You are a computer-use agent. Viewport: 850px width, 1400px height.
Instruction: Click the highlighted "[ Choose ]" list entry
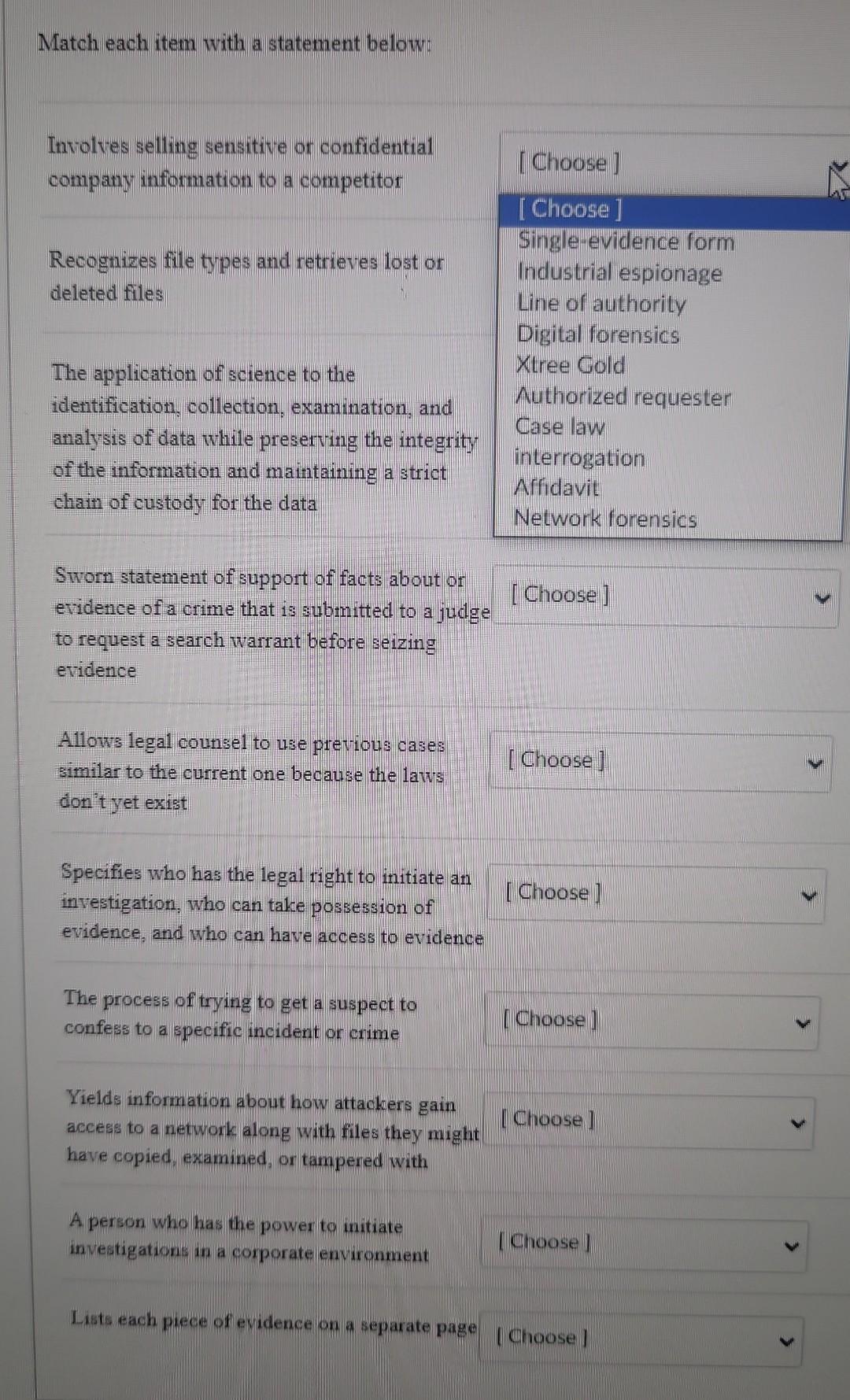click(571, 209)
